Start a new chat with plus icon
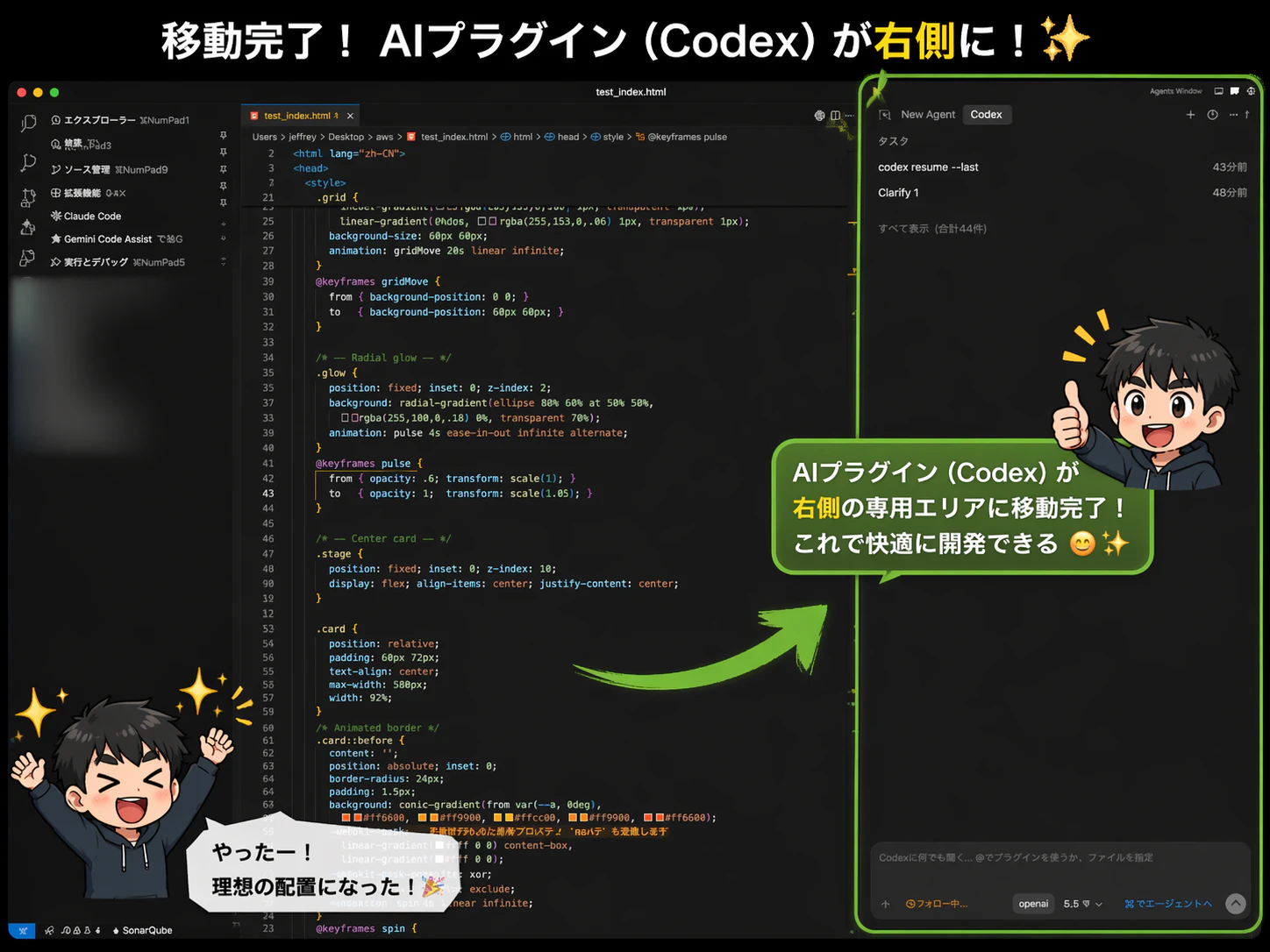 coord(1190,115)
